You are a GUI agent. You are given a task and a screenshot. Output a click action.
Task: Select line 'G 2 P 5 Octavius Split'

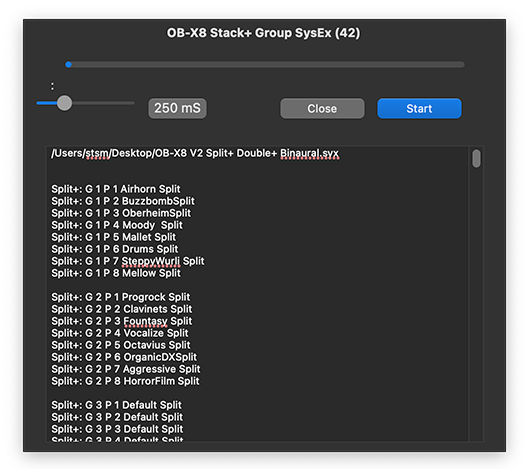pyautogui.click(x=121, y=345)
